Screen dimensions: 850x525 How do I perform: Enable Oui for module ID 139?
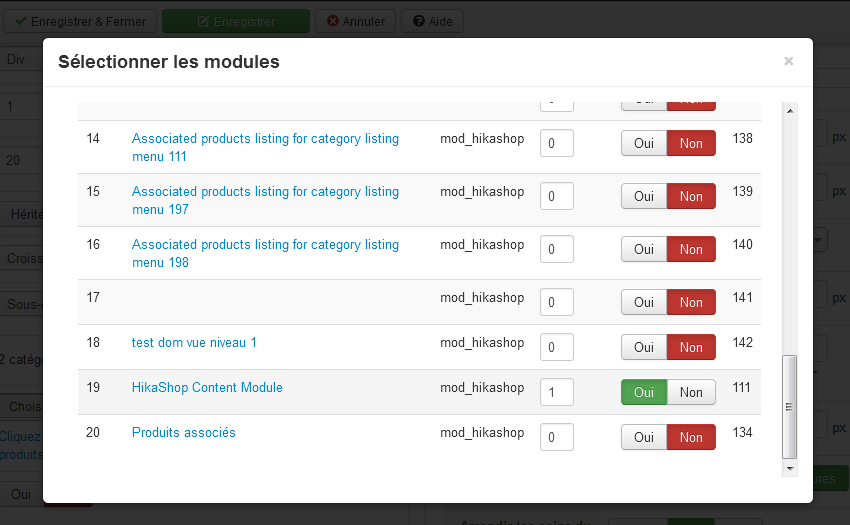click(644, 196)
